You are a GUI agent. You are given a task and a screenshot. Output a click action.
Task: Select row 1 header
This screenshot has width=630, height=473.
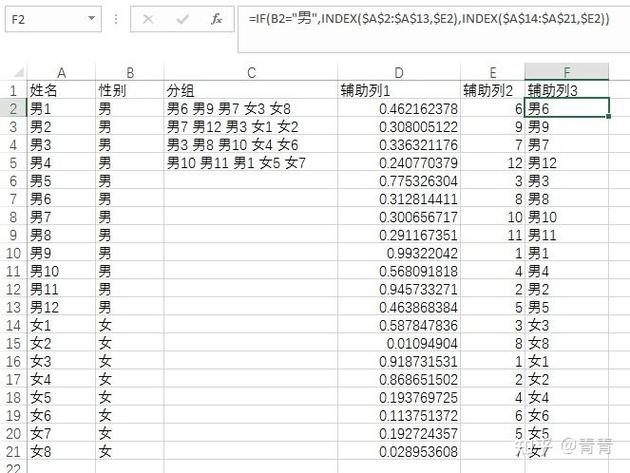click(x=13, y=90)
